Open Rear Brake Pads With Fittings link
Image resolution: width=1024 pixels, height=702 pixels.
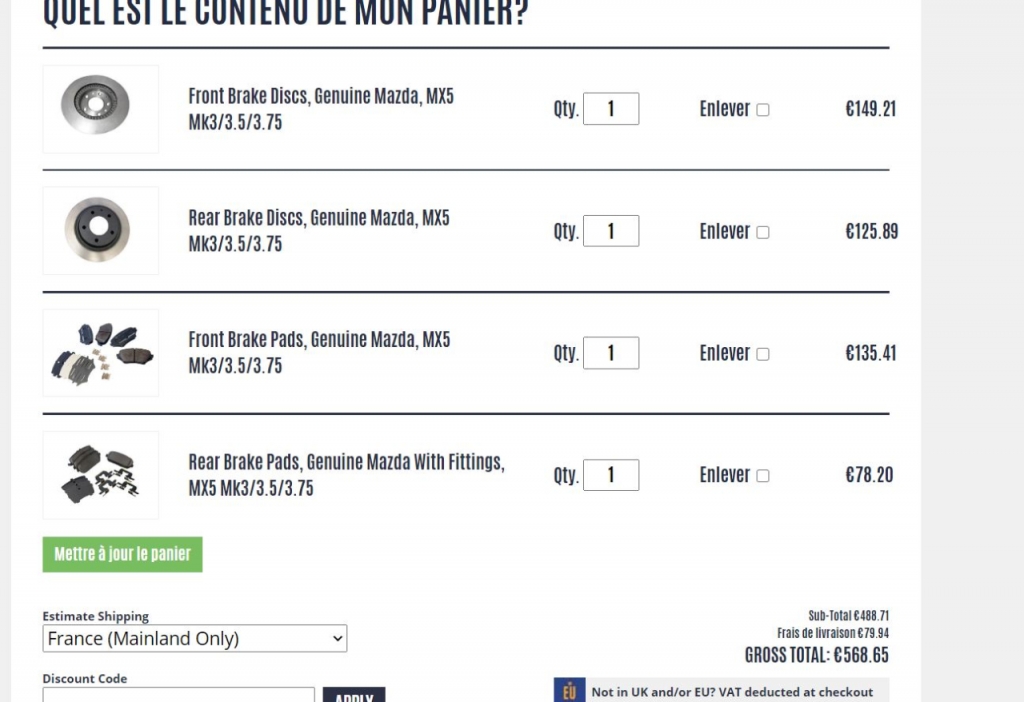(347, 475)
